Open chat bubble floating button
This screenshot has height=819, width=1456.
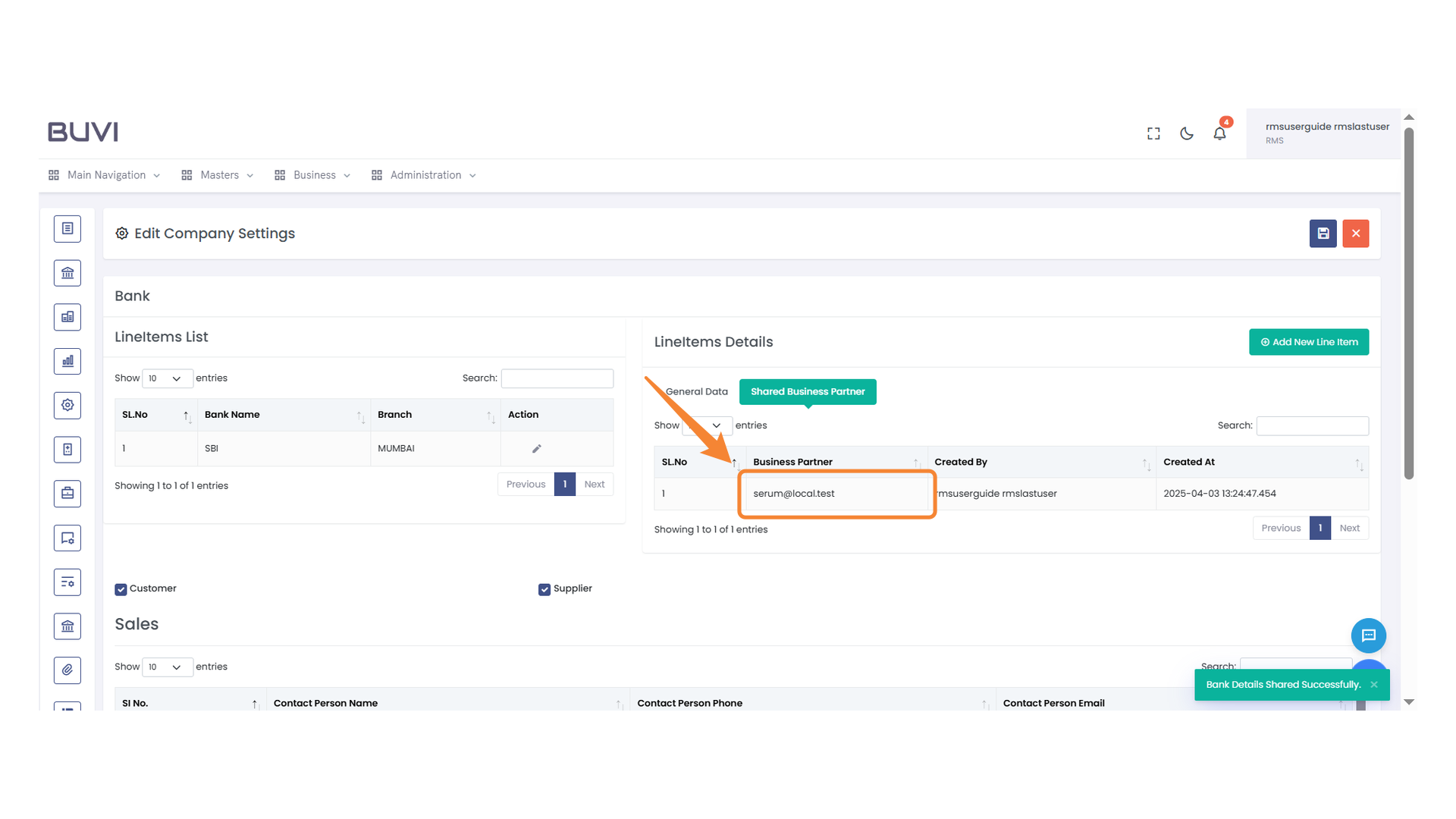pyautogui.click(x=1368, y=635)
